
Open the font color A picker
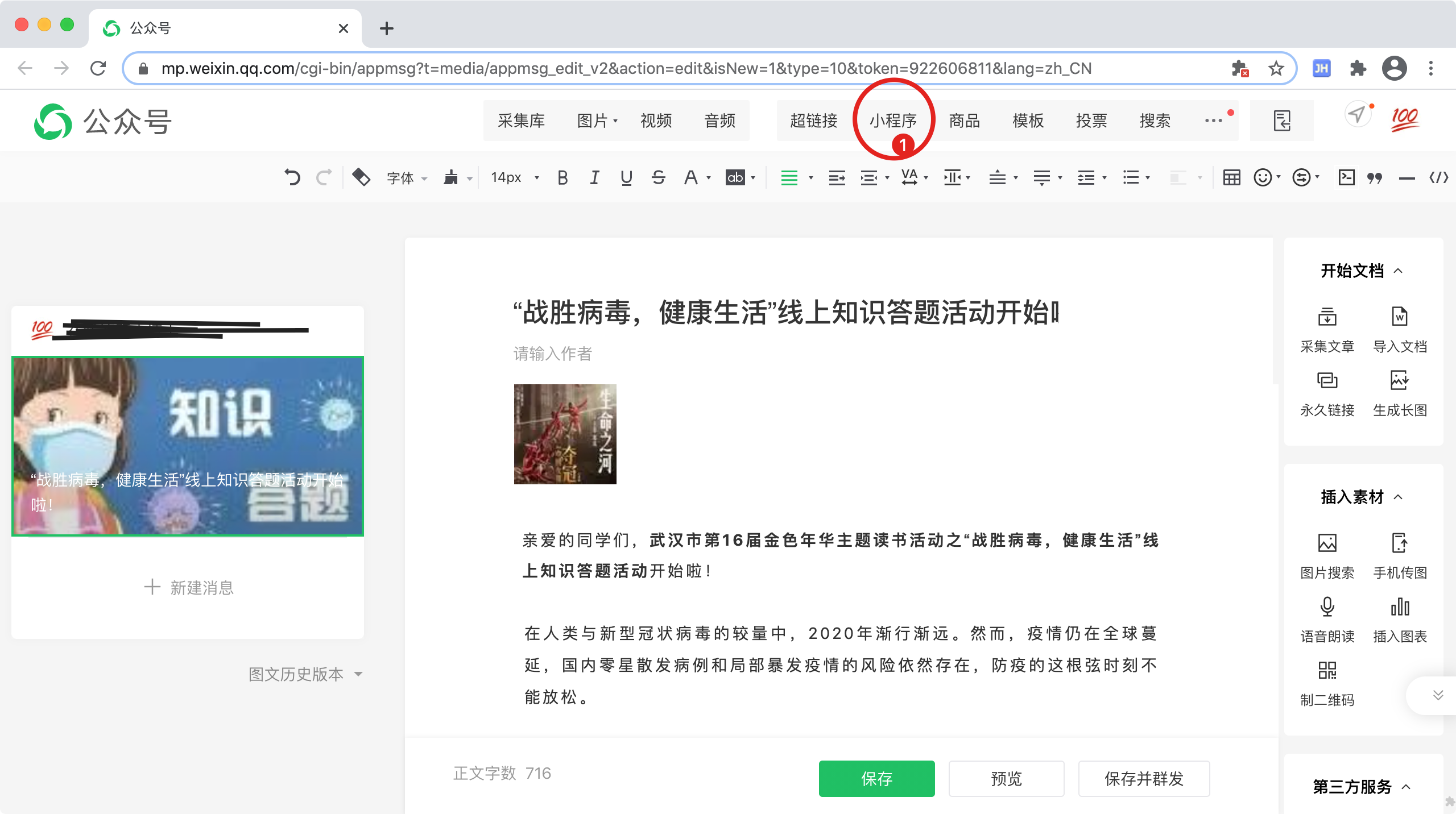pos(690,178)
